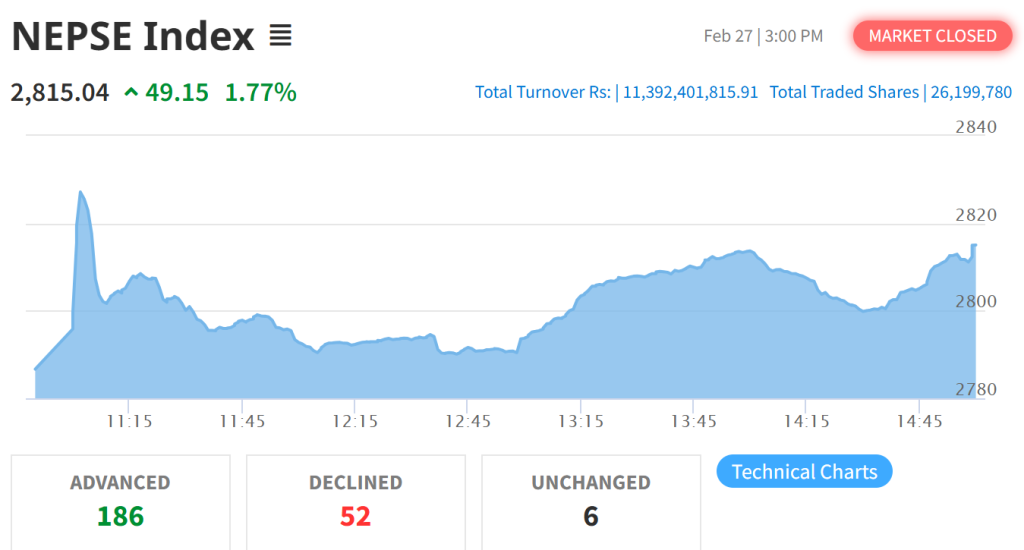1024x550 pixels.
Task: Click the NEPSE Index heading
Action: click(133, 36)
